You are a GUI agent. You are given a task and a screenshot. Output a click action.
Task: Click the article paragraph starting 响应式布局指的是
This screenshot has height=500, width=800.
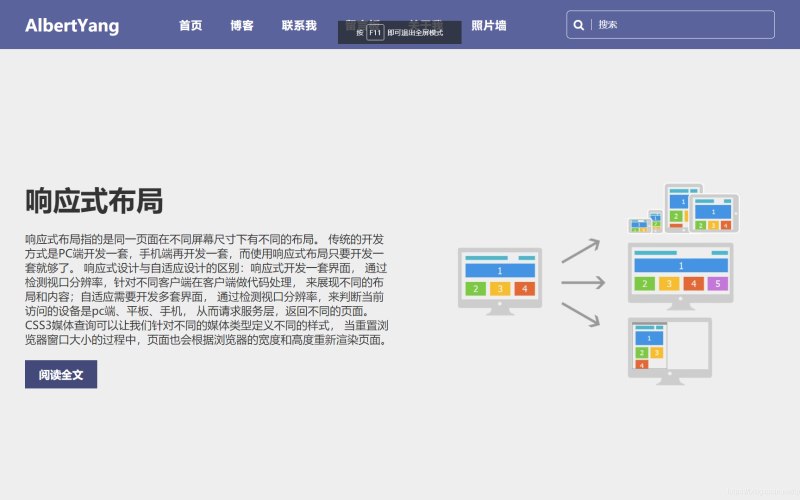pos(207,289)
